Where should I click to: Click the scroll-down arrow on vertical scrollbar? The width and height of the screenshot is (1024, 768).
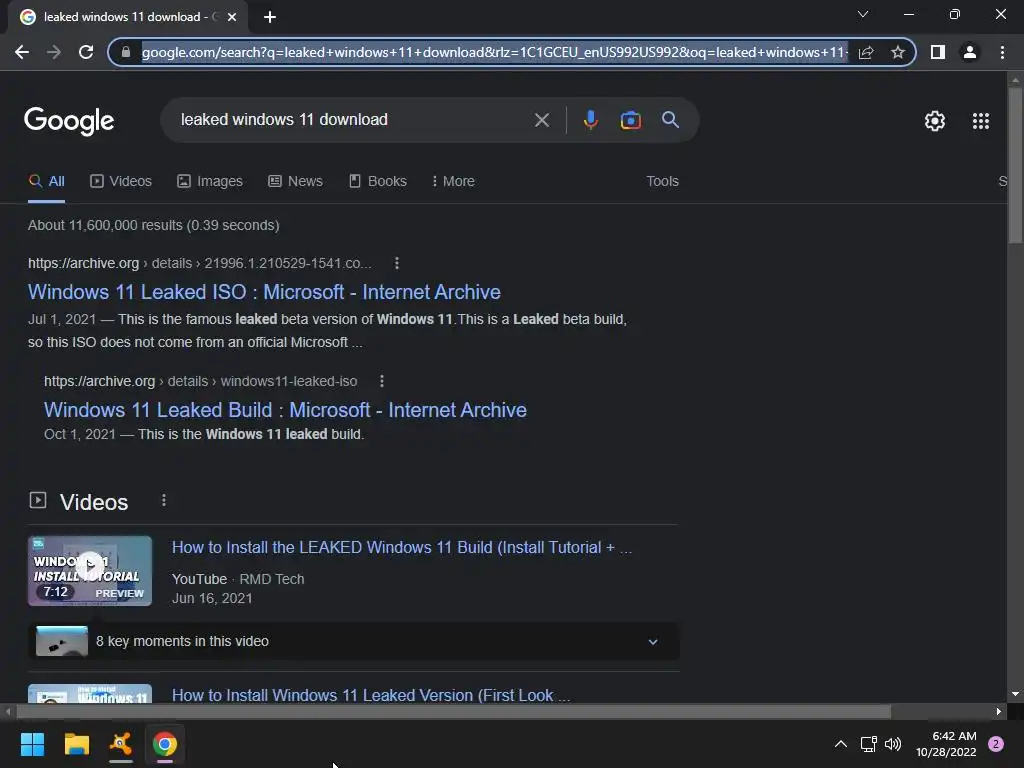1015,694
